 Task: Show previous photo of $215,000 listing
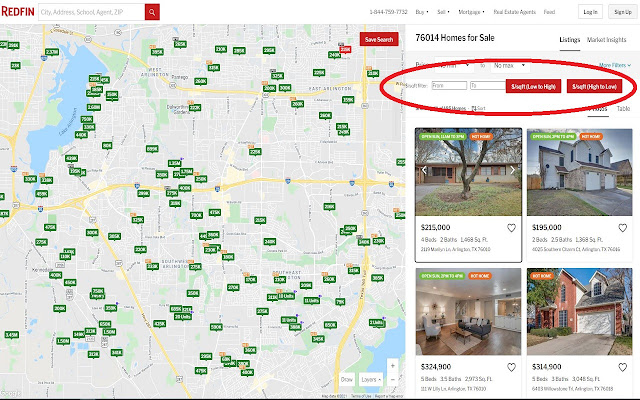pos(424,170)
